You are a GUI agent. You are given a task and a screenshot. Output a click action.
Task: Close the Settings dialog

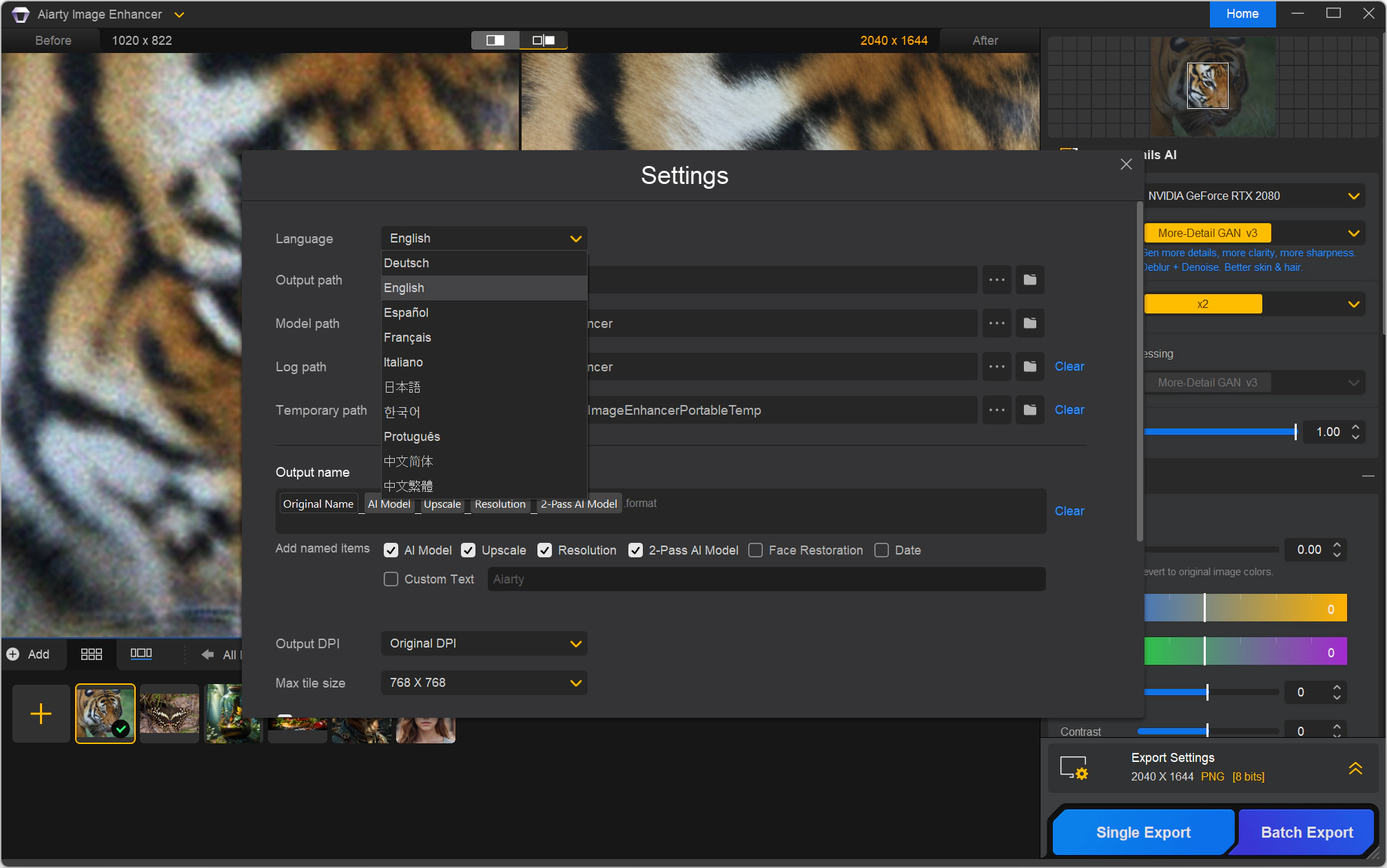point(1126,165)
